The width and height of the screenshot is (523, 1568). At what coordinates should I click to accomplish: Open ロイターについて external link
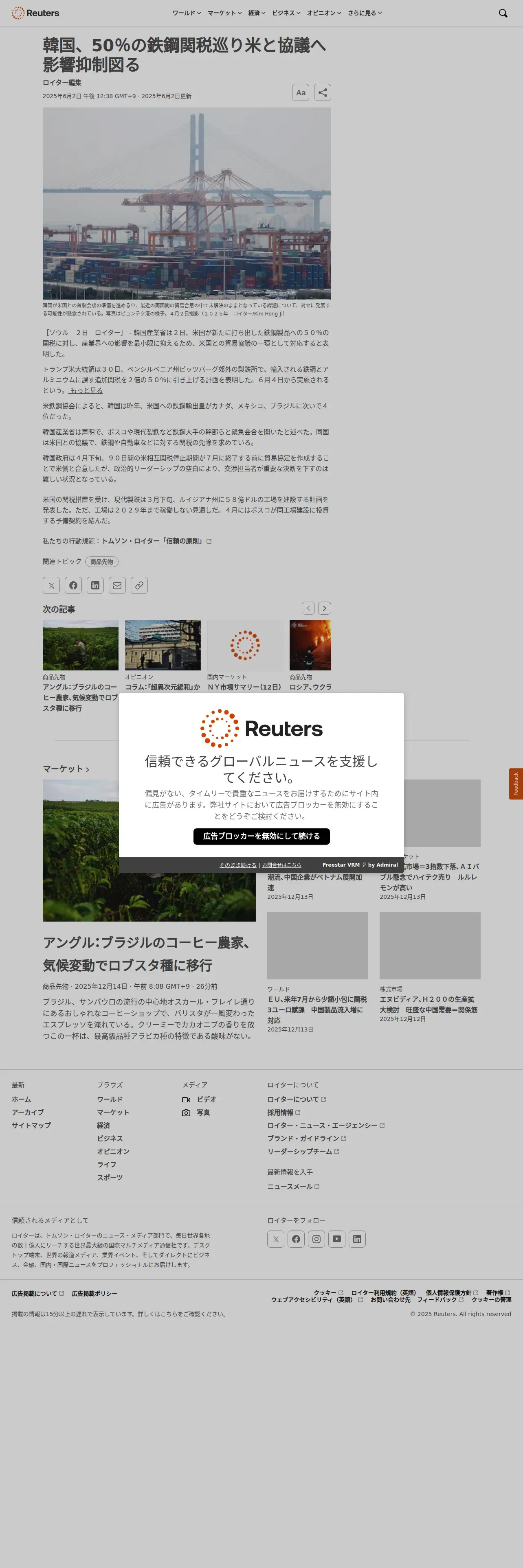[297, 1099]
